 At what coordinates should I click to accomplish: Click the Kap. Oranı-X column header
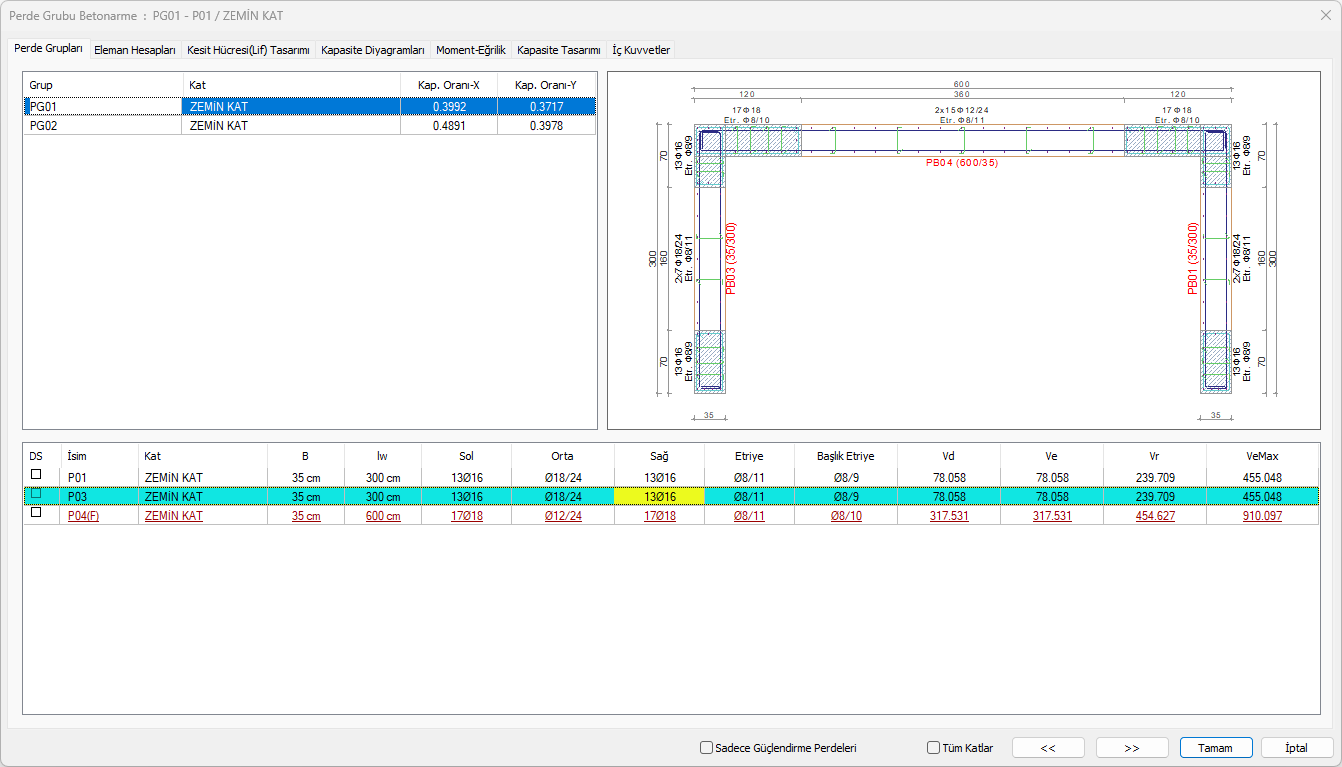point(448,85)
